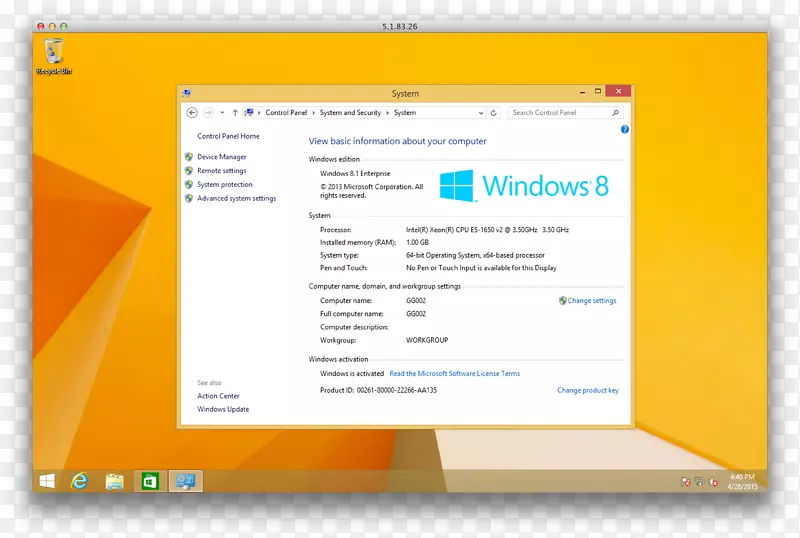Open Help with the blue question mark

point(624,130)
